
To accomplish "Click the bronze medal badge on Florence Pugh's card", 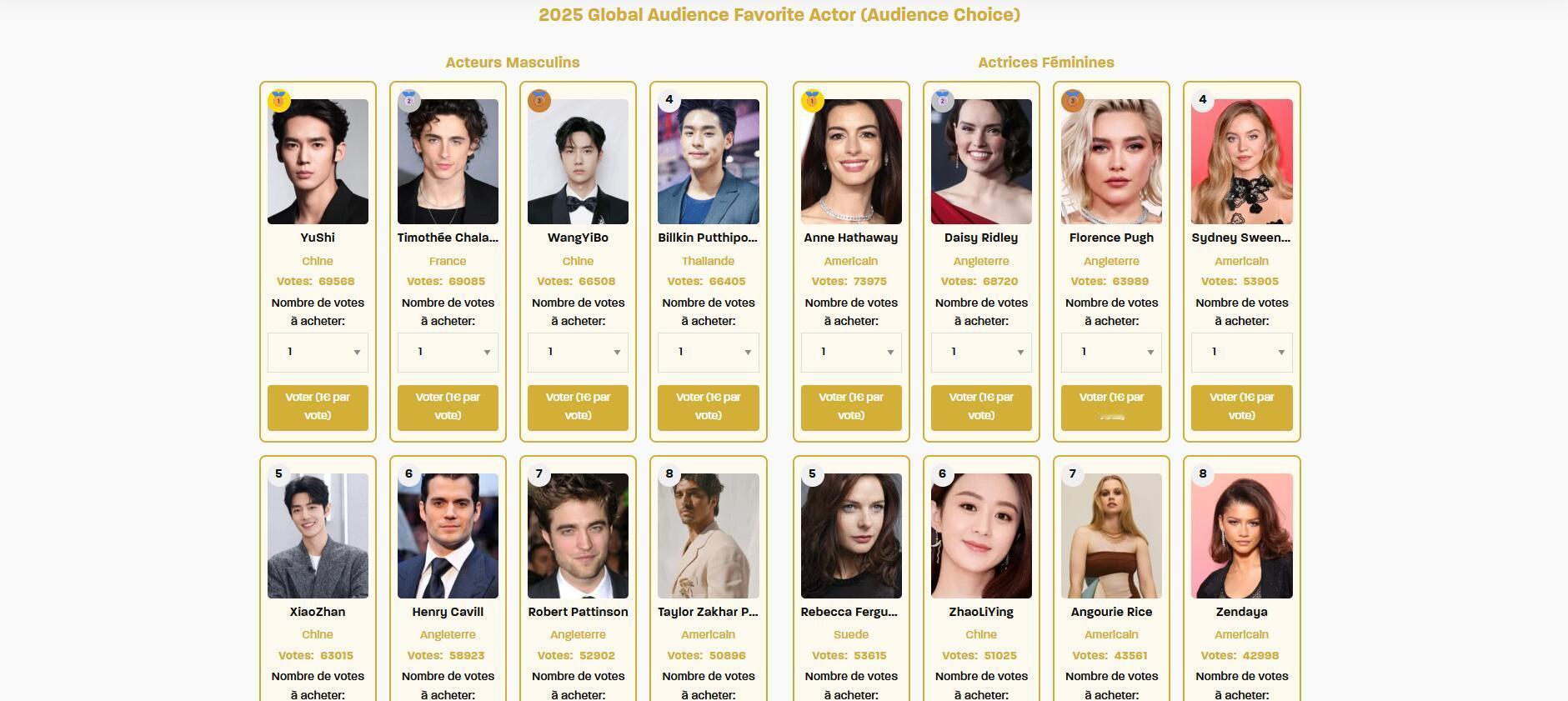I will coord(1073,101).
